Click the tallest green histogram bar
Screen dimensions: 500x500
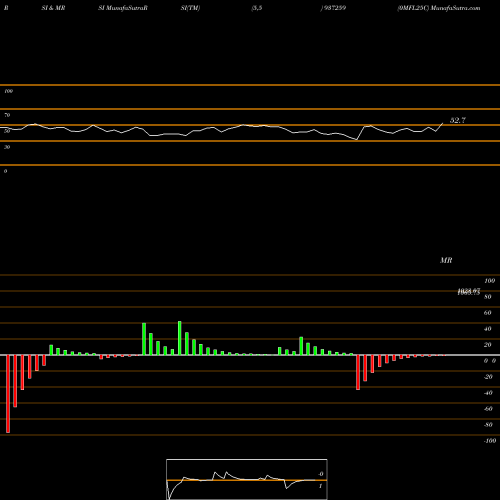180,338
